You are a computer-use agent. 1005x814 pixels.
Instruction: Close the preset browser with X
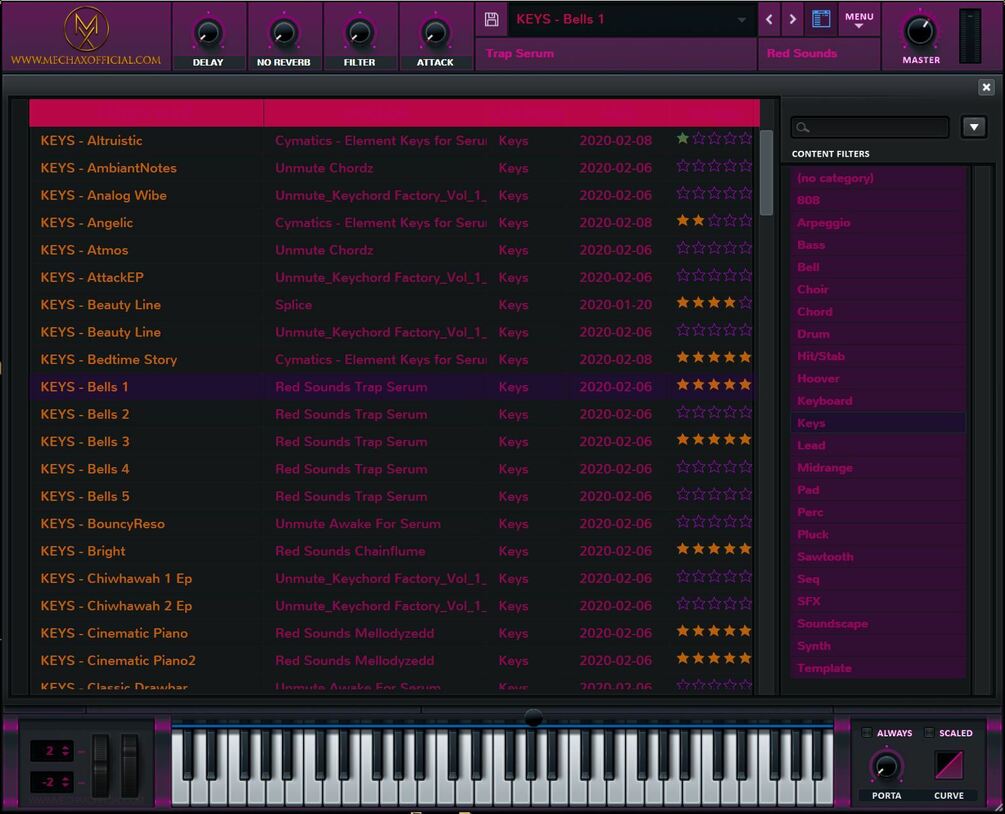click(986, 87)
